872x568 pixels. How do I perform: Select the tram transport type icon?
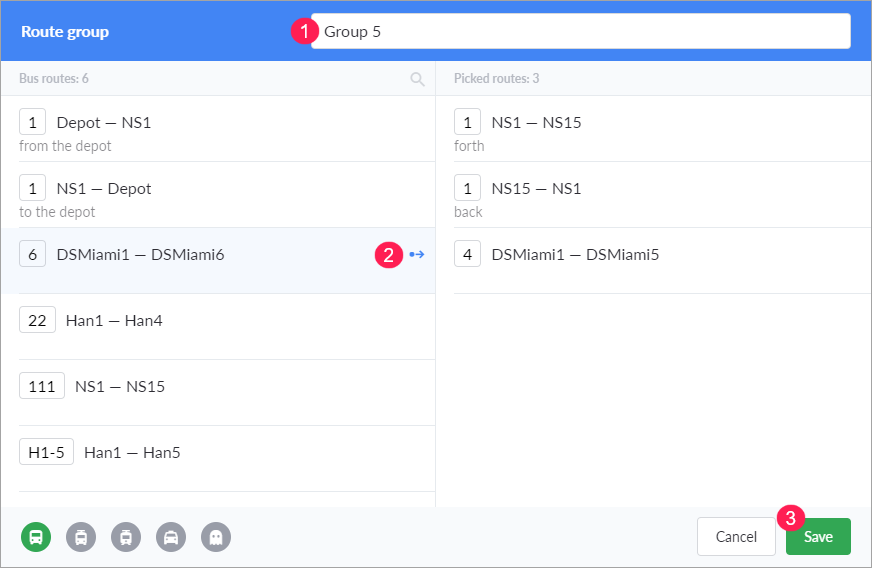[126, 537]
